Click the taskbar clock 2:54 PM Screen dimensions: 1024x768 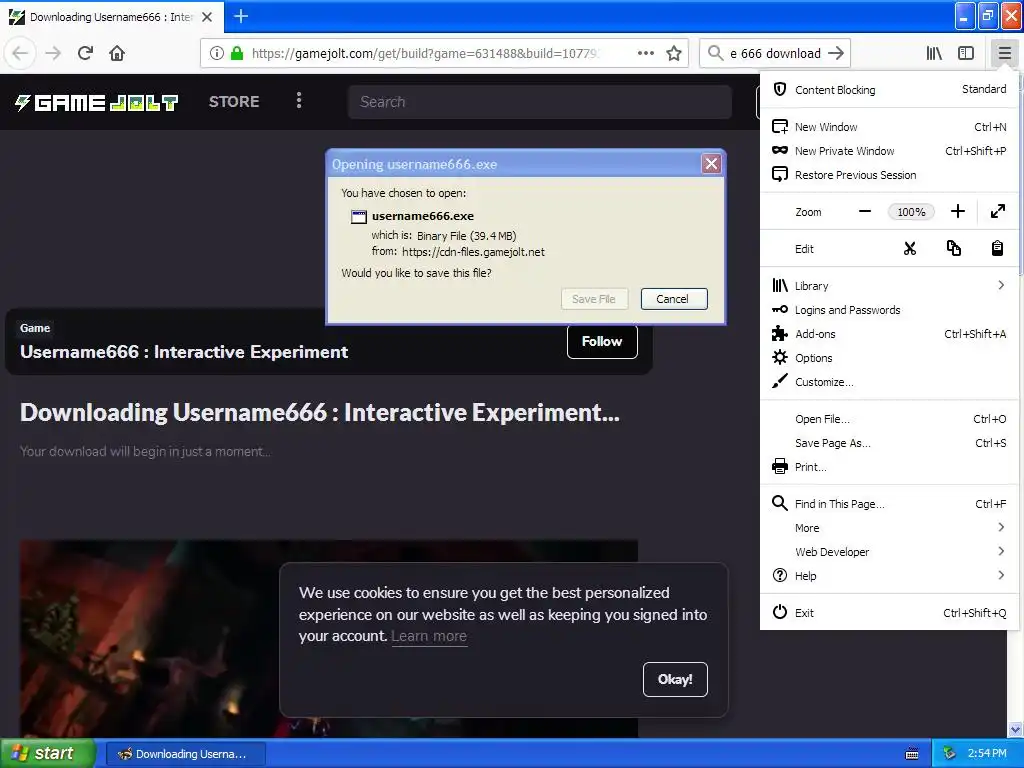click(987, 753)
